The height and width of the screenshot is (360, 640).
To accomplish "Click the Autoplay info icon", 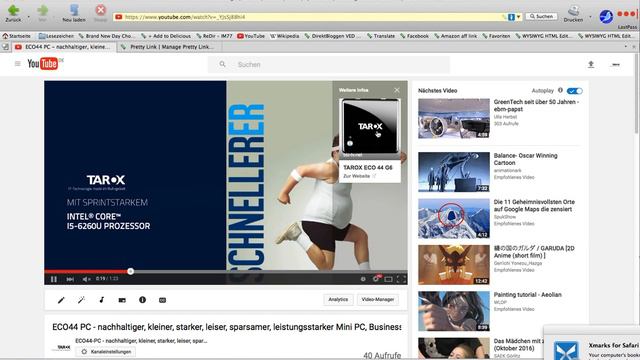I will (560, 90).
